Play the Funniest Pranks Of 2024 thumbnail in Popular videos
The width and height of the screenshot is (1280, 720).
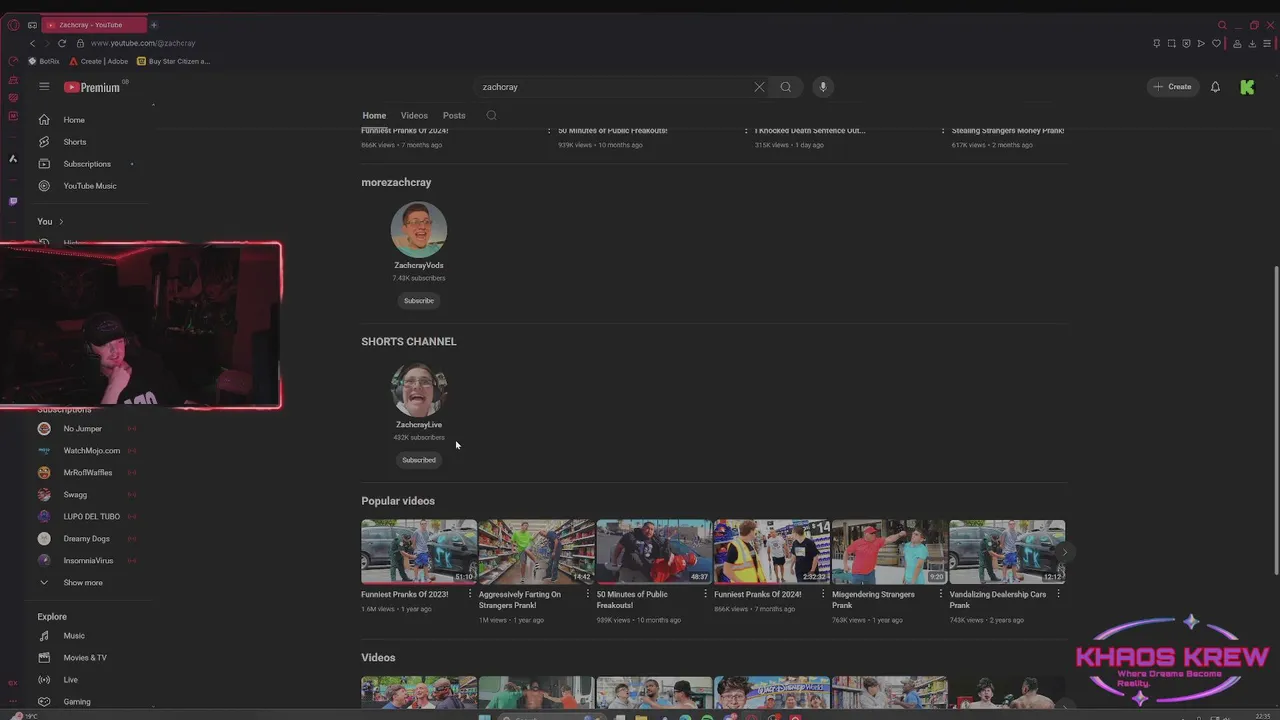[x=772, y=551]
